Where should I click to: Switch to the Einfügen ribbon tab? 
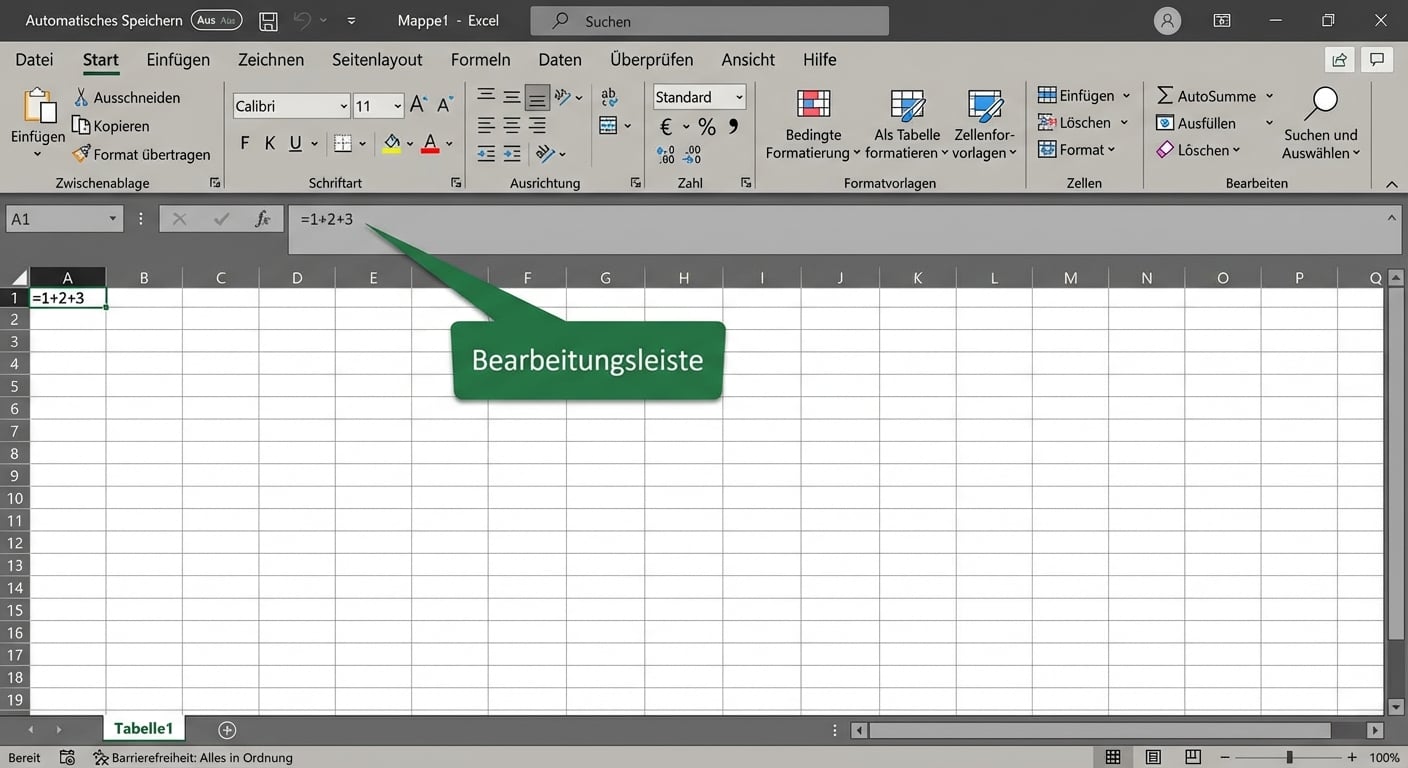pos(178,59)
